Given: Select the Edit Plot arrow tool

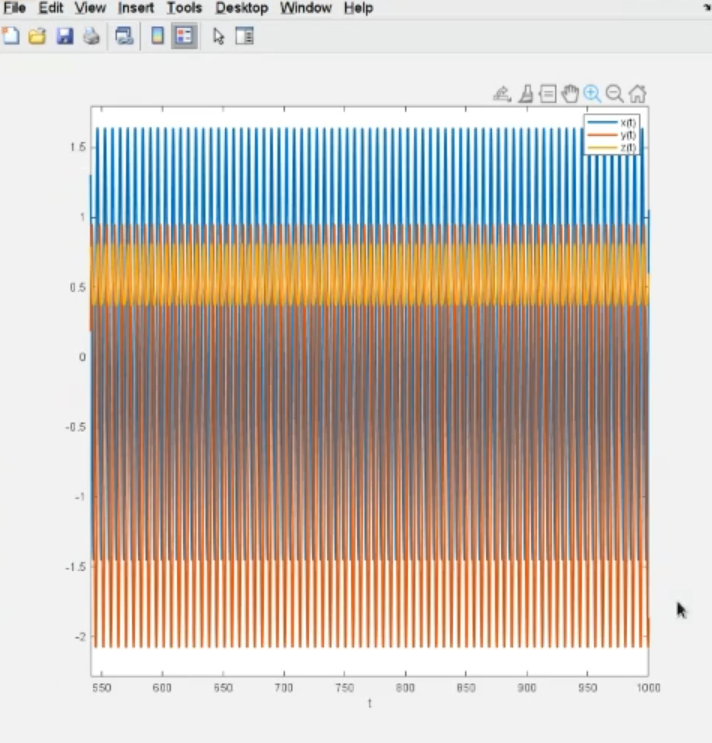Looking at the screenshot, I should (219, 37).
